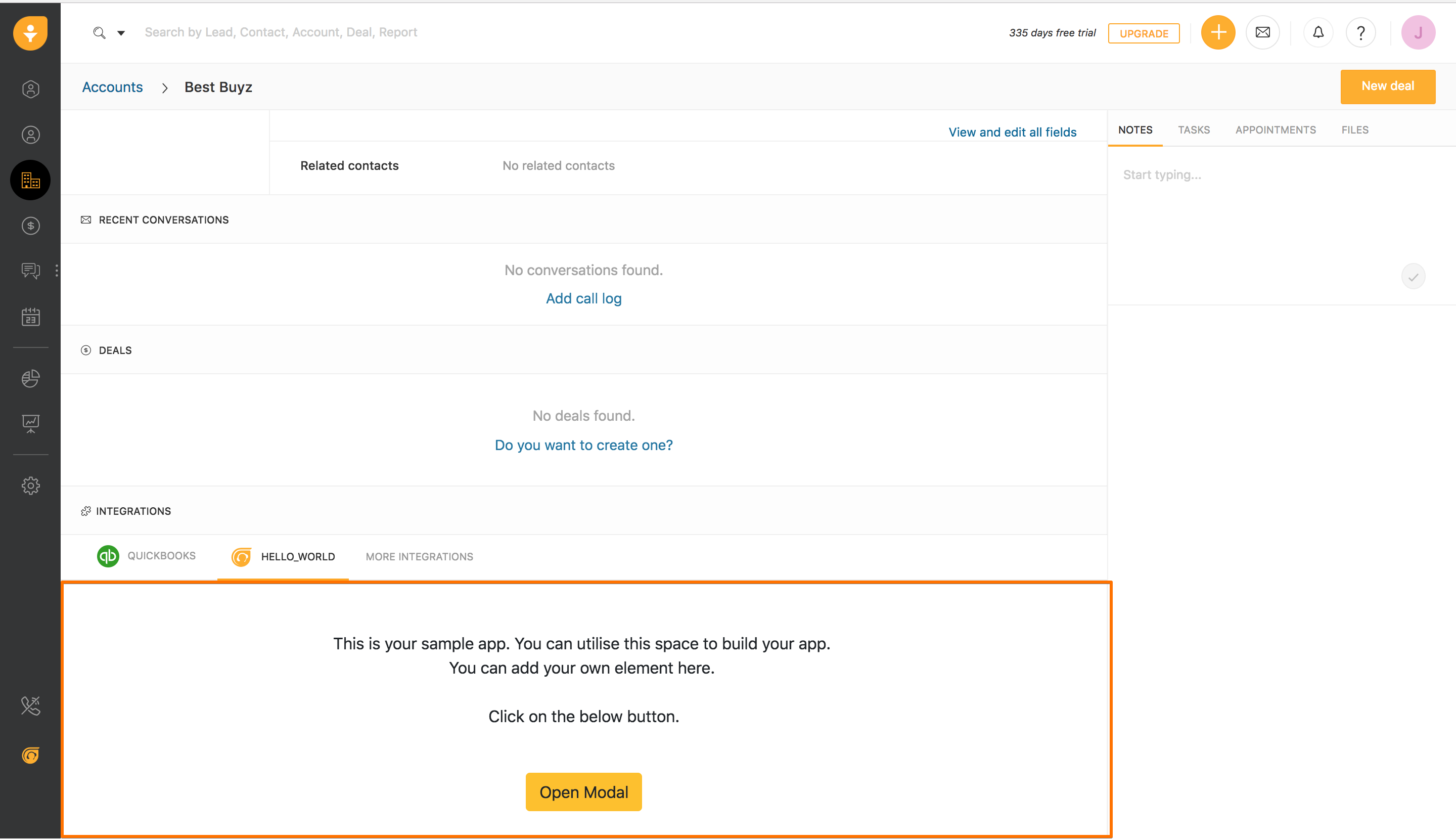
Task: Click the phone dialer icon
Action: [x=30, y=705]
